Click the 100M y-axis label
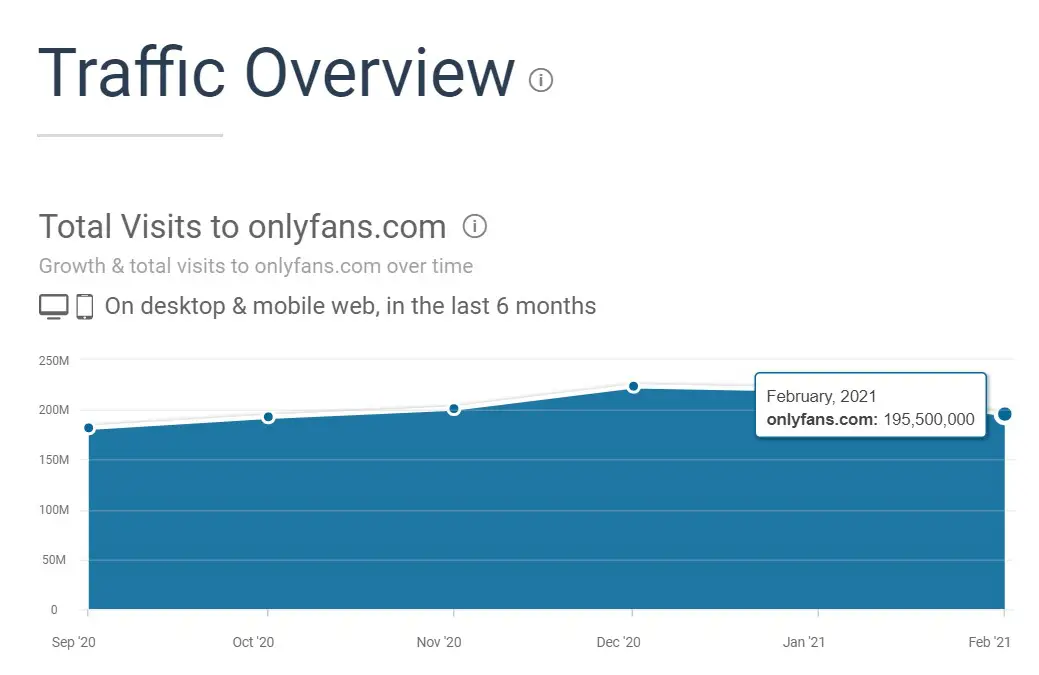The width and height of the screenshot is (1039, 675). (x=54, y=510)
